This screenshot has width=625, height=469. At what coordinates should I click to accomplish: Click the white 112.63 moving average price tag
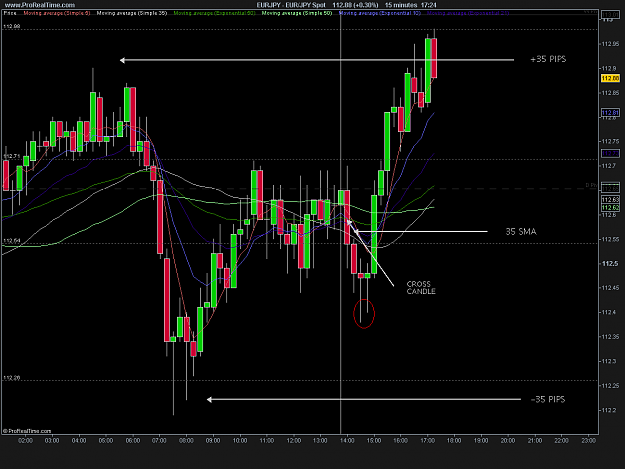click(x=610, y=200)
